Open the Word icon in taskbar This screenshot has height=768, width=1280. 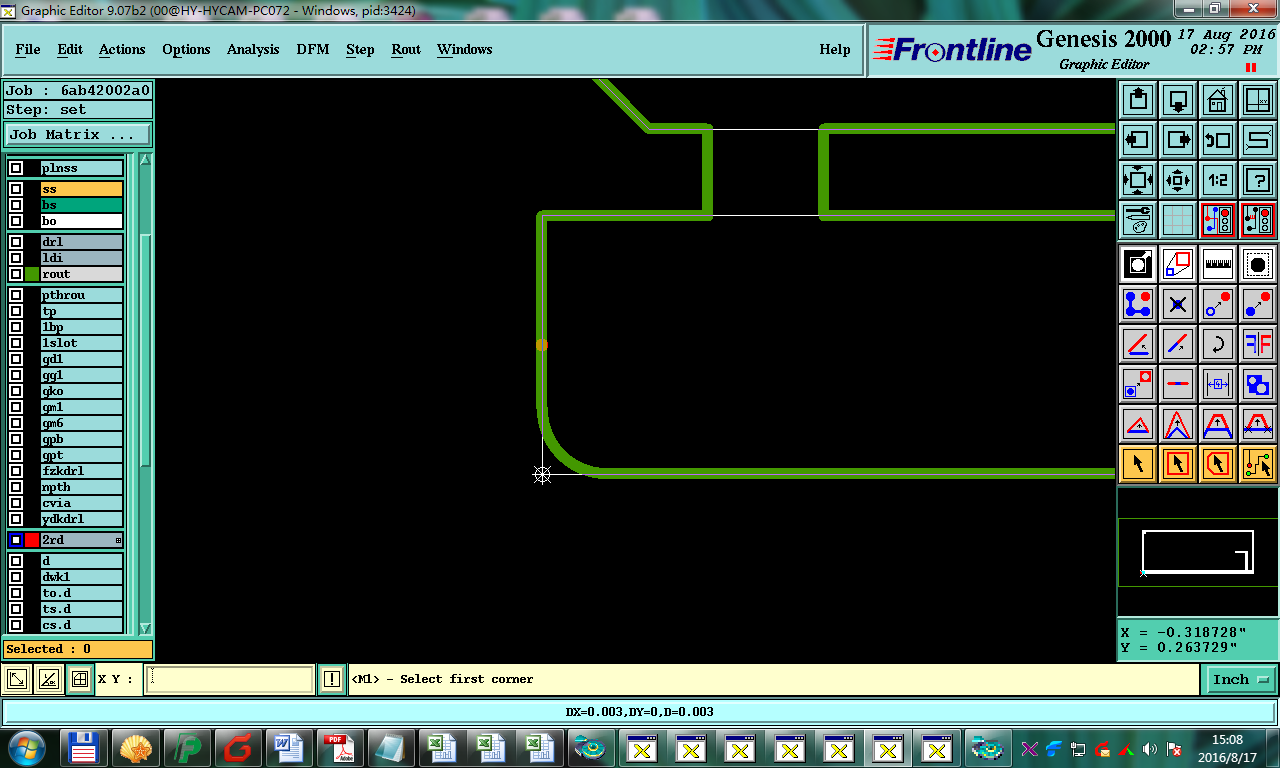288,747
